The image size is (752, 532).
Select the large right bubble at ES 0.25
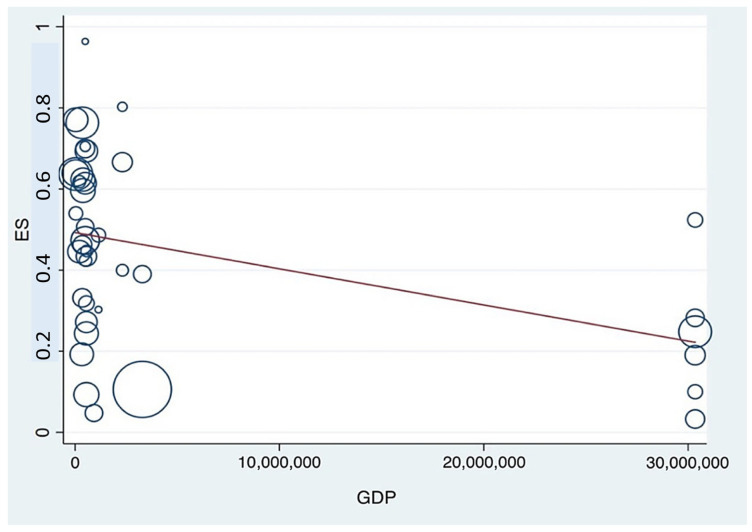[695, 332]
